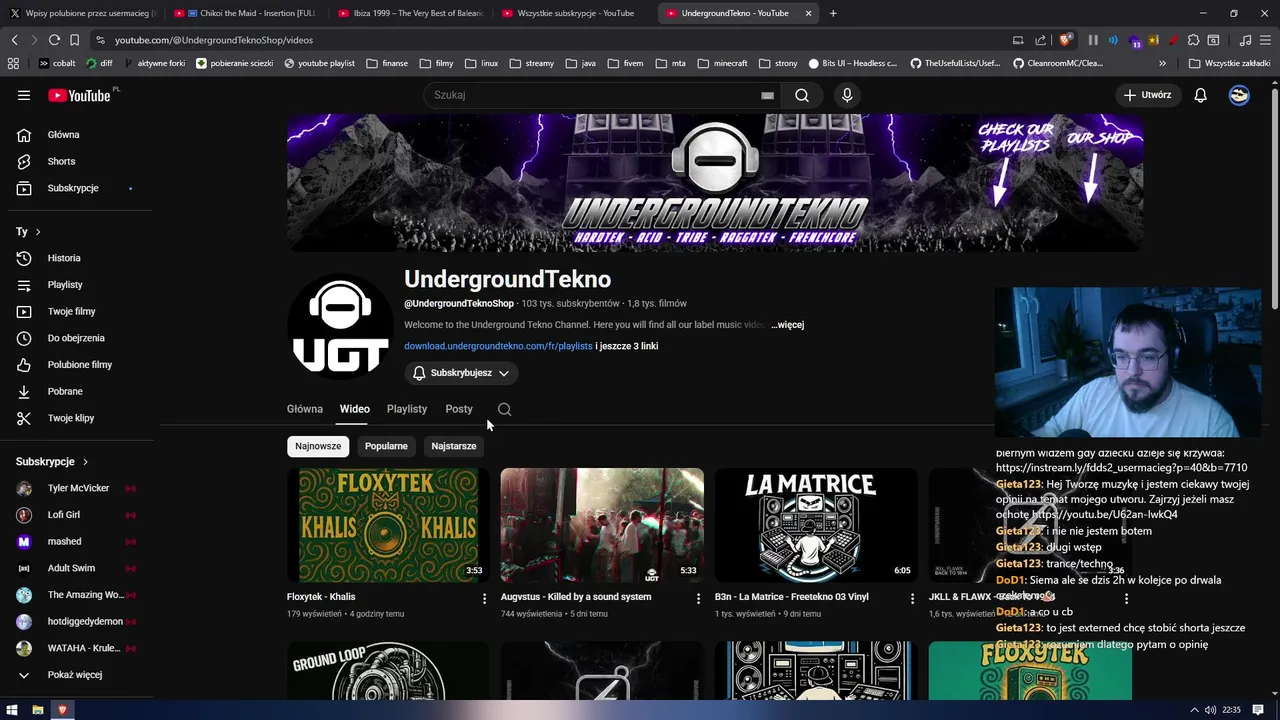This screenshot has height=720, width=1280.
Task: Switch to Chikoi the Maid browser tab
Action: (246, 13)
